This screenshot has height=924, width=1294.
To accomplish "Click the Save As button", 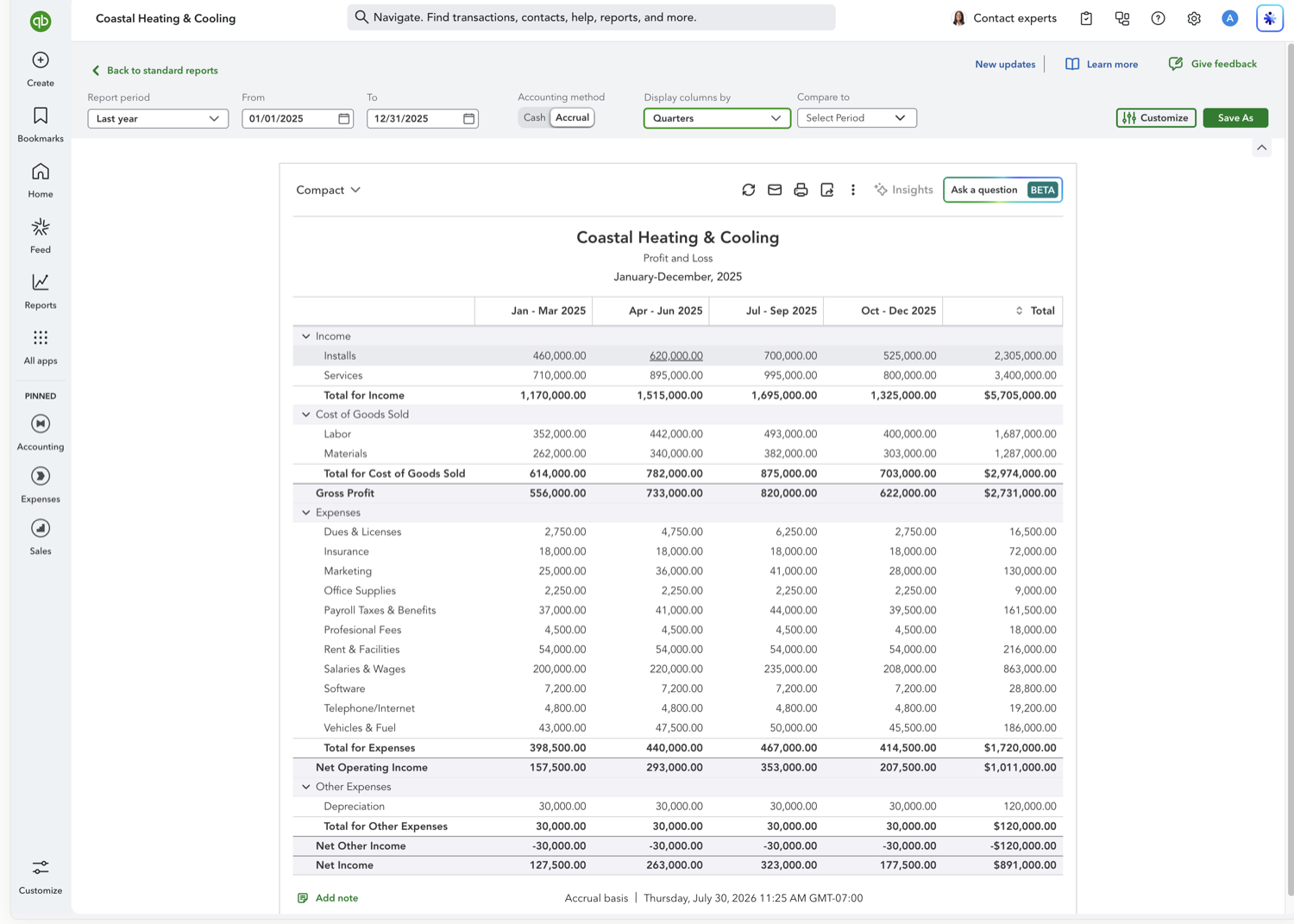I will tap(1235, 117).
